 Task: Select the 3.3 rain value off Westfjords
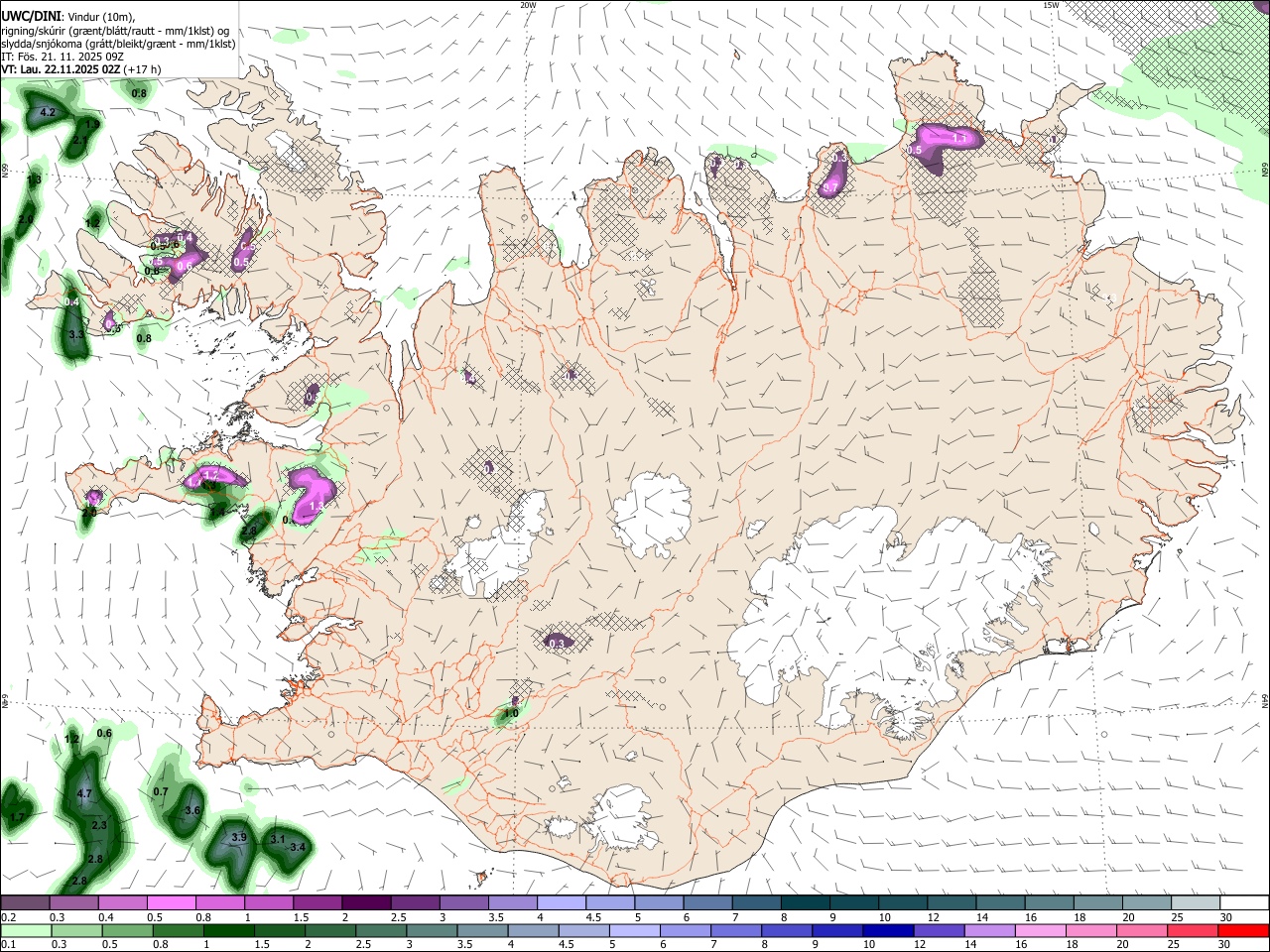coord(76,335)
